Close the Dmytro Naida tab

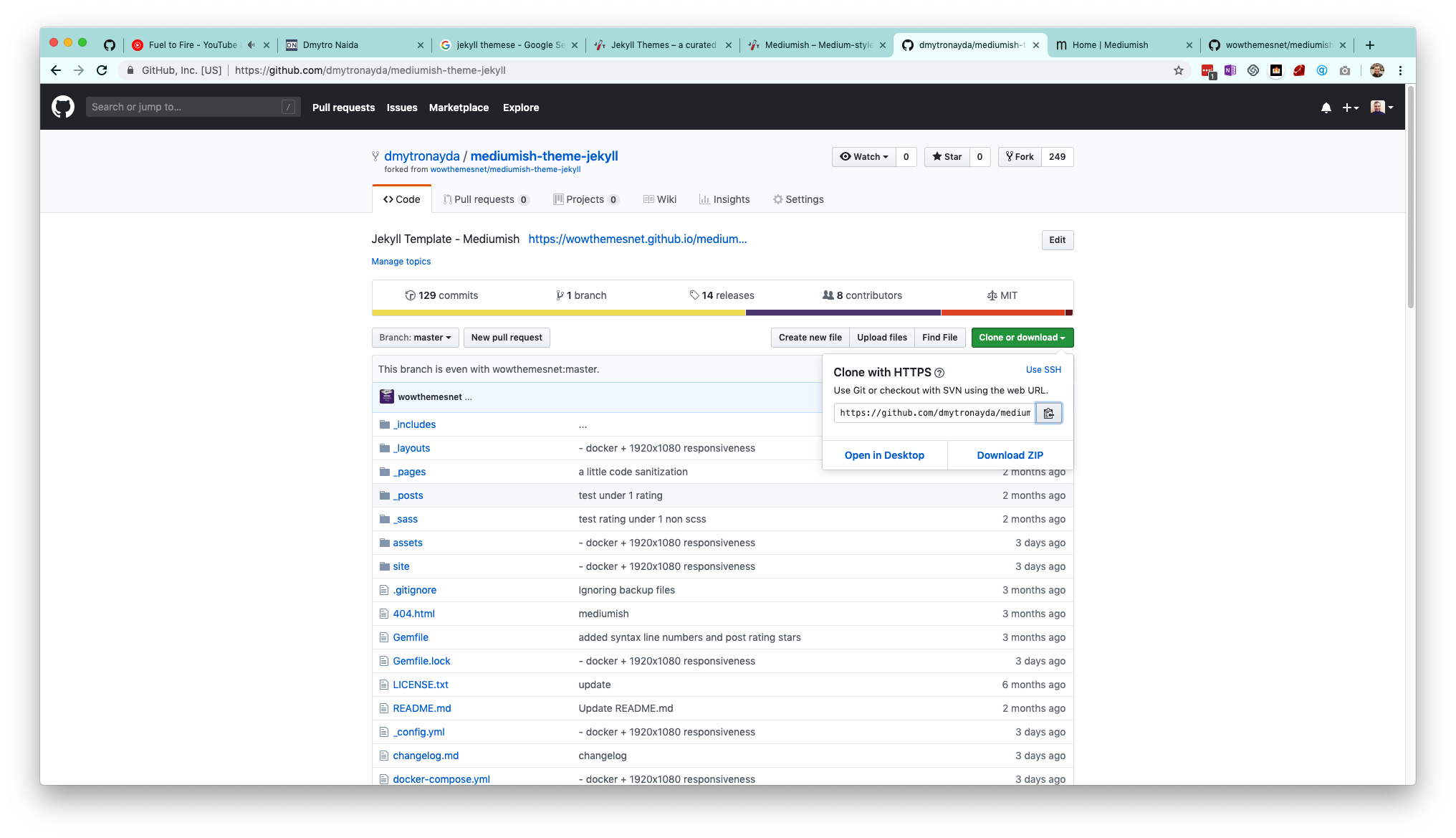(x=421, y=44)
